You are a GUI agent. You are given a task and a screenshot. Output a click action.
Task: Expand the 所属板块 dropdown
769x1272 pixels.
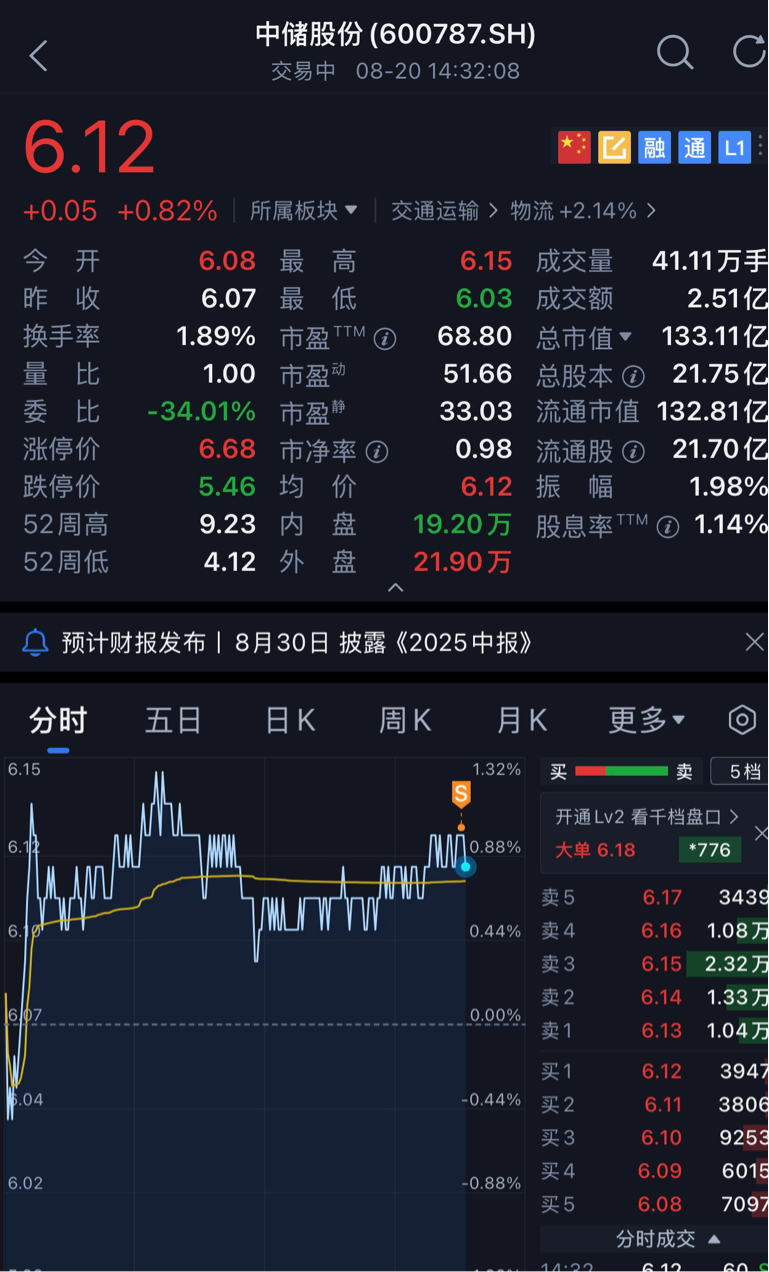304,210
